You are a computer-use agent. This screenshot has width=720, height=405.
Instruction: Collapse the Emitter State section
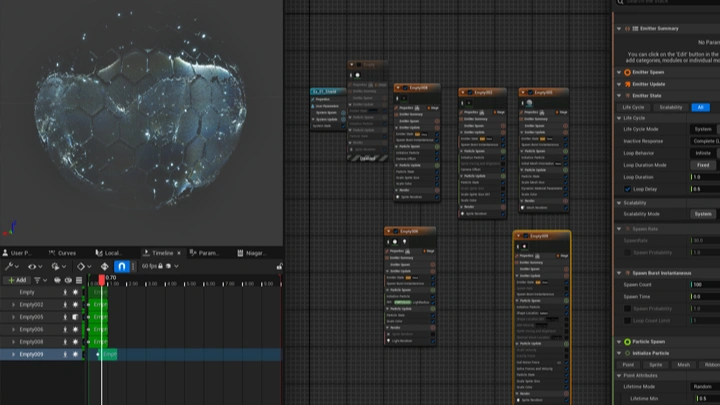[x=618, y=96]
